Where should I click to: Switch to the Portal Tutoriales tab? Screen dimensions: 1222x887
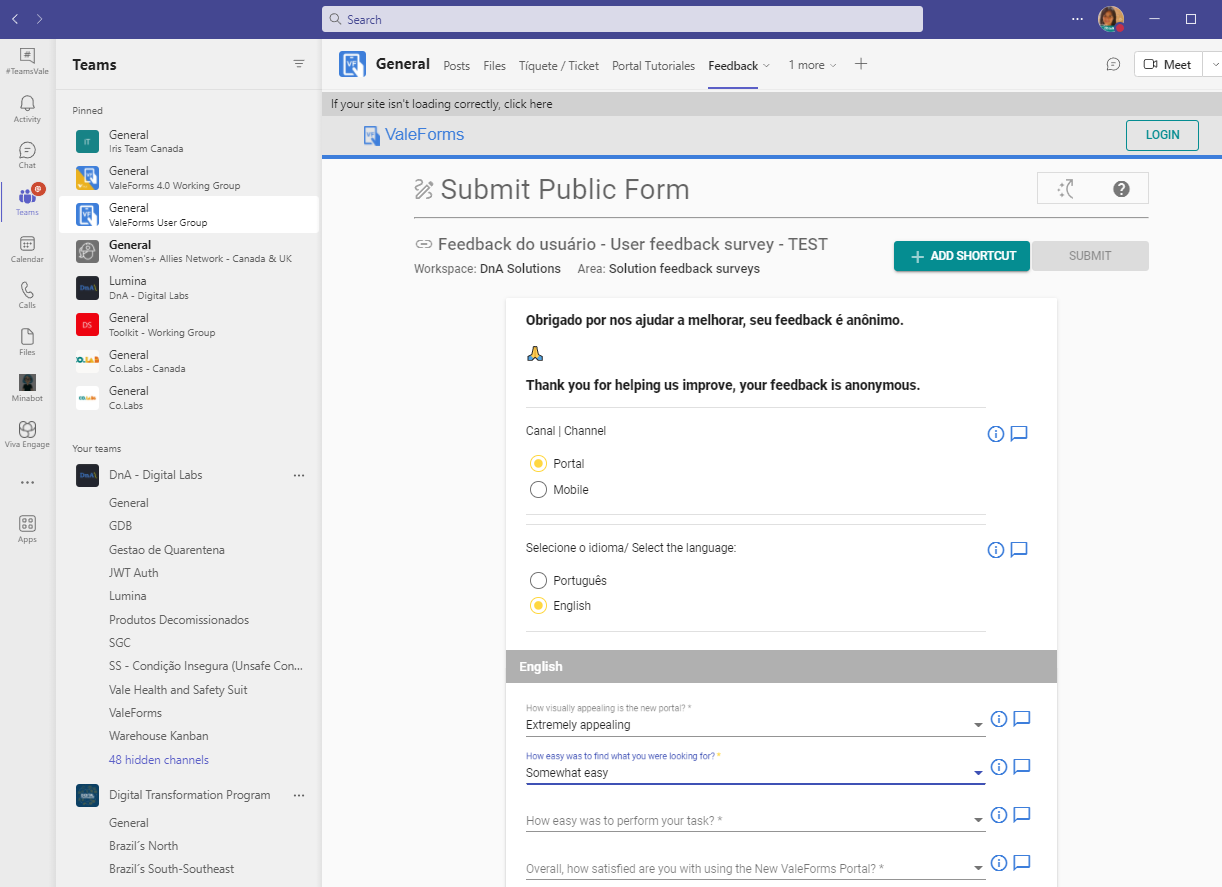pyautogui.click(x=653, y=66)
